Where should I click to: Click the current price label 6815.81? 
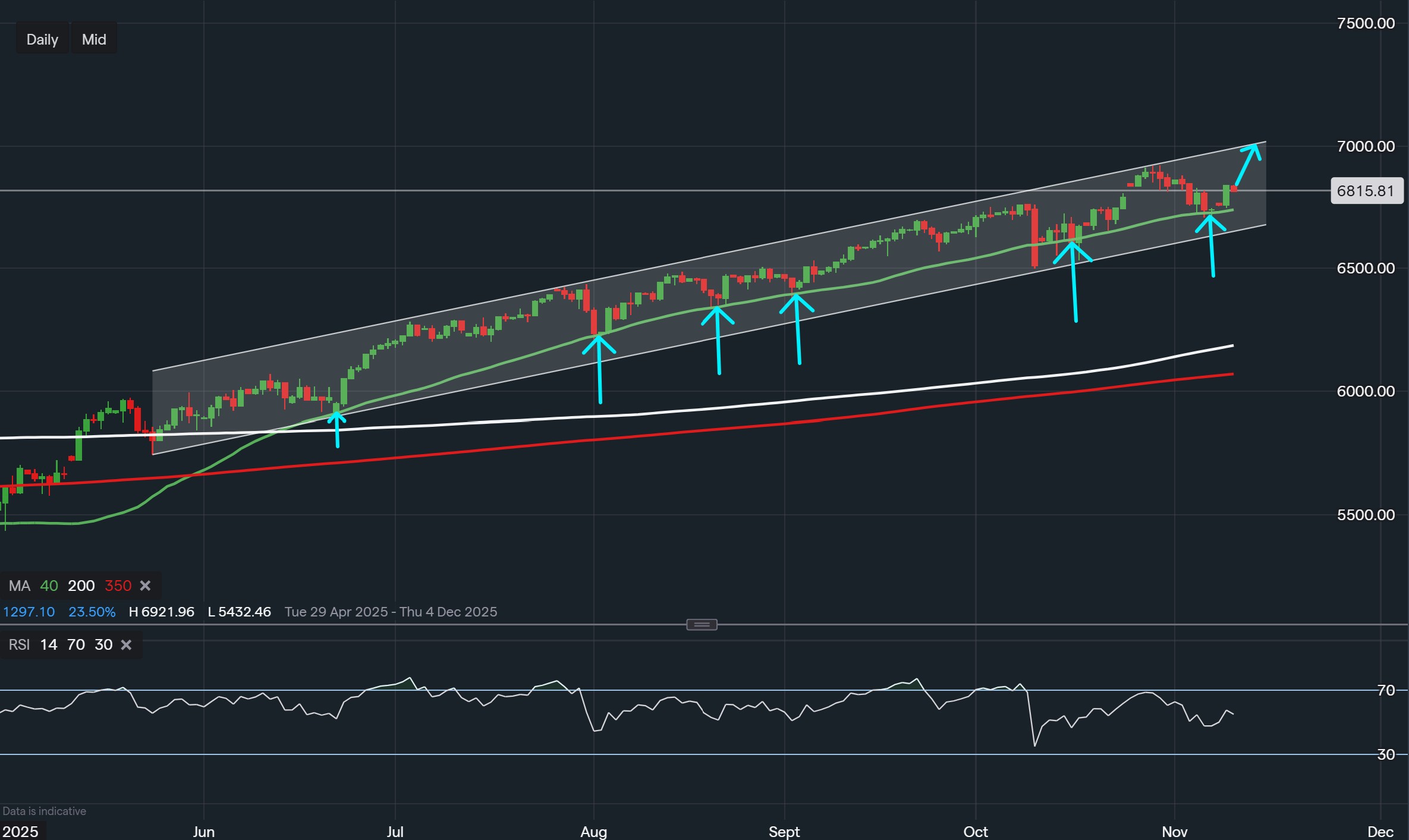click(x=1366, y=191)
